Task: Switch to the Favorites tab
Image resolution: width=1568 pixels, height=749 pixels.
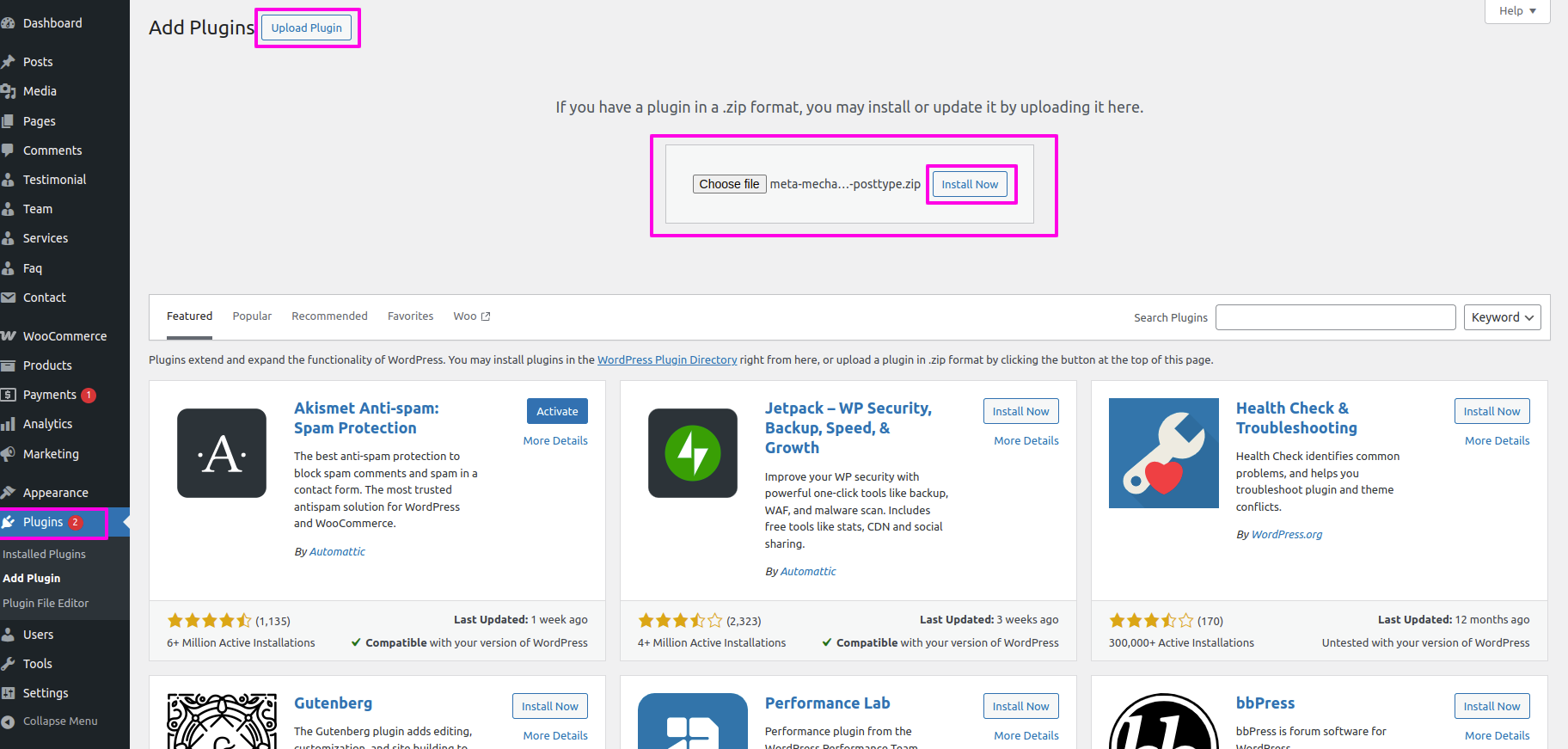Action: click(410, 316)
